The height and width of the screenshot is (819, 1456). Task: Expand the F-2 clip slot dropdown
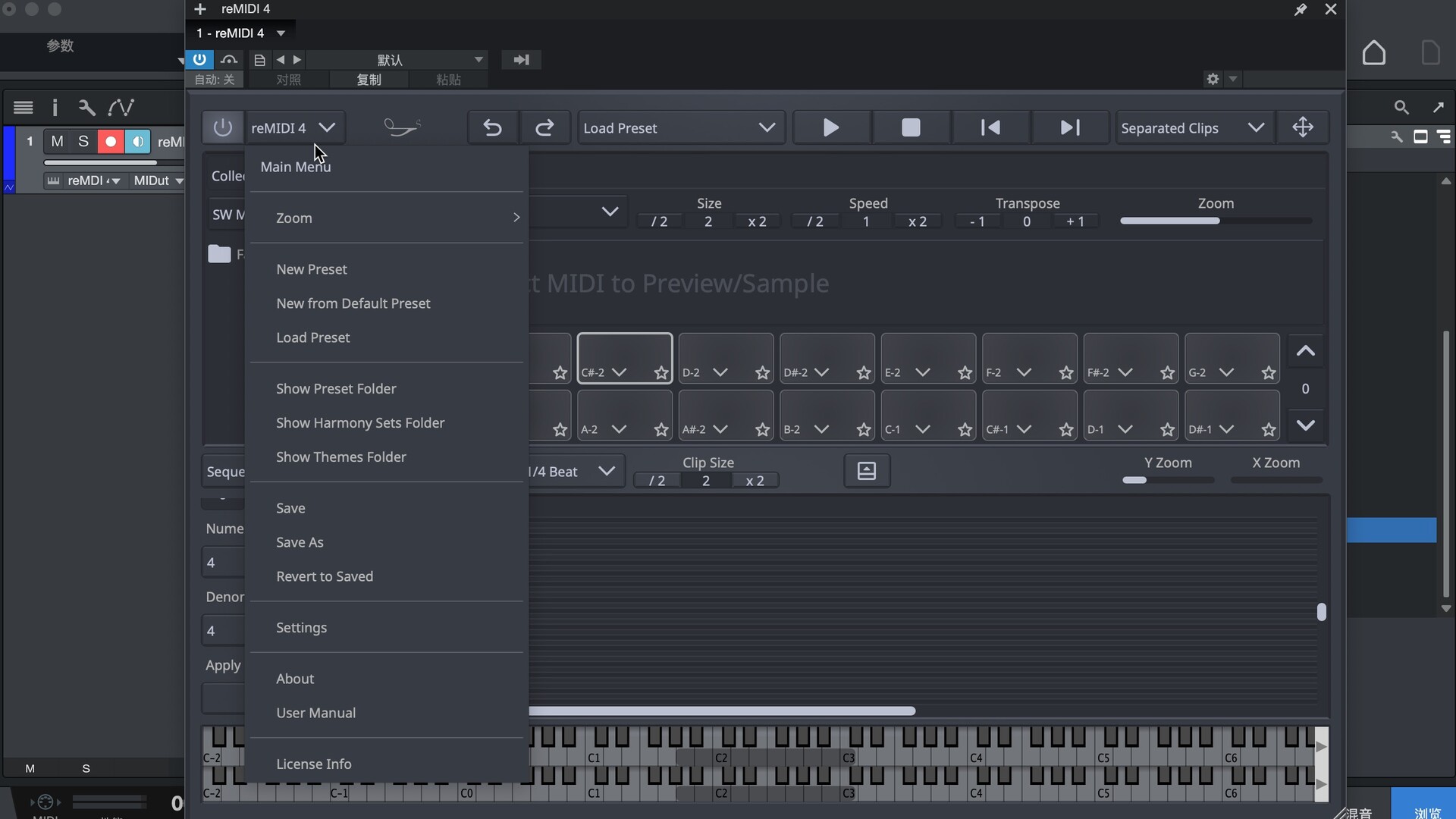point(1024,372)
